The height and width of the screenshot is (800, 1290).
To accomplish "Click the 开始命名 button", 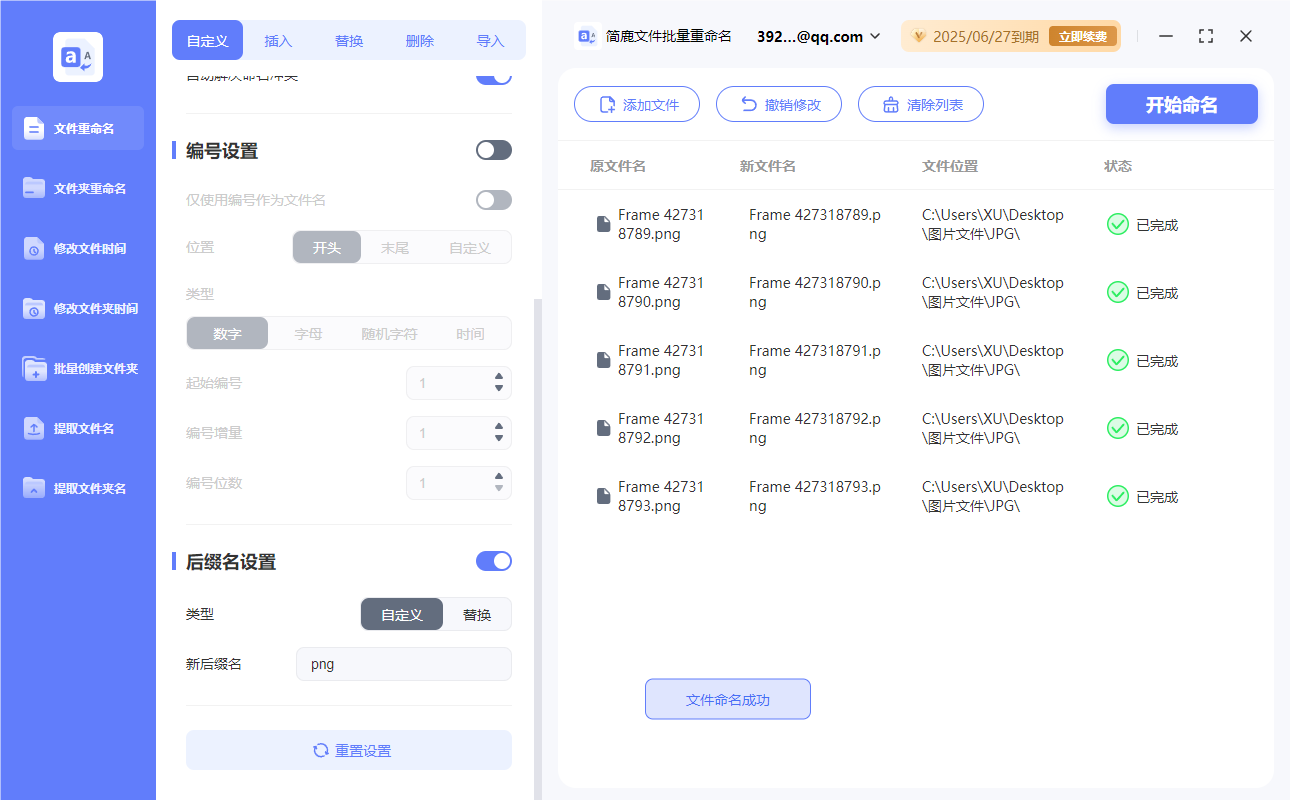I will (x=1181, y=105).
